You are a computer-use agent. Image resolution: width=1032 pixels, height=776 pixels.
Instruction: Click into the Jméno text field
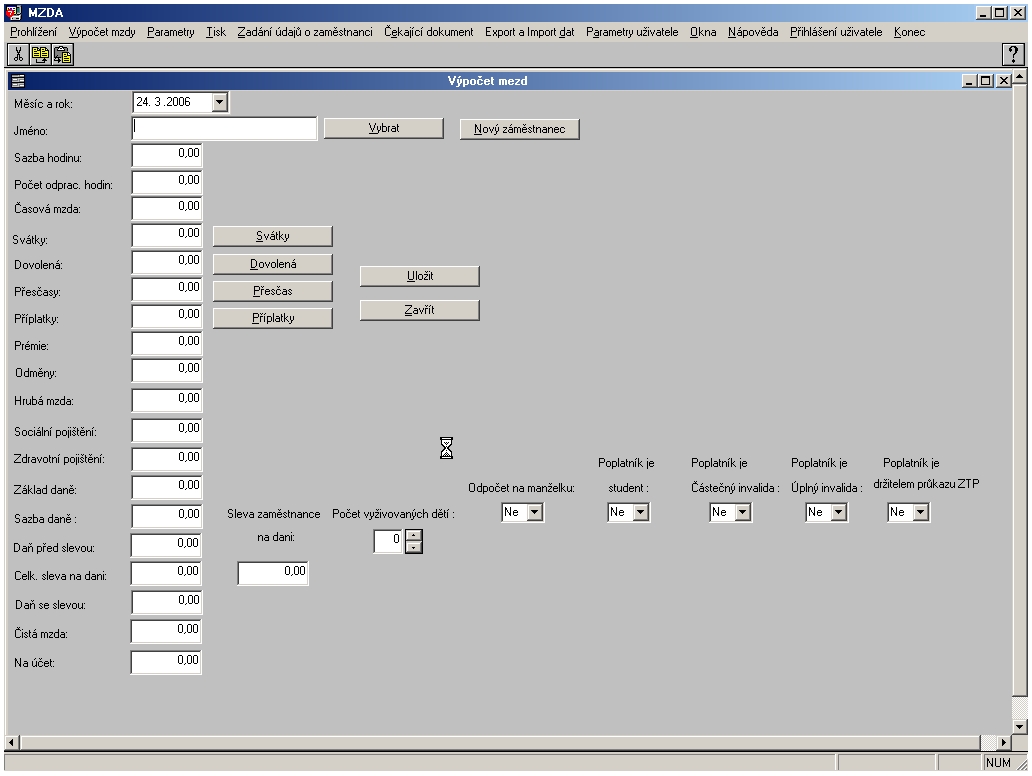[224, 128]
